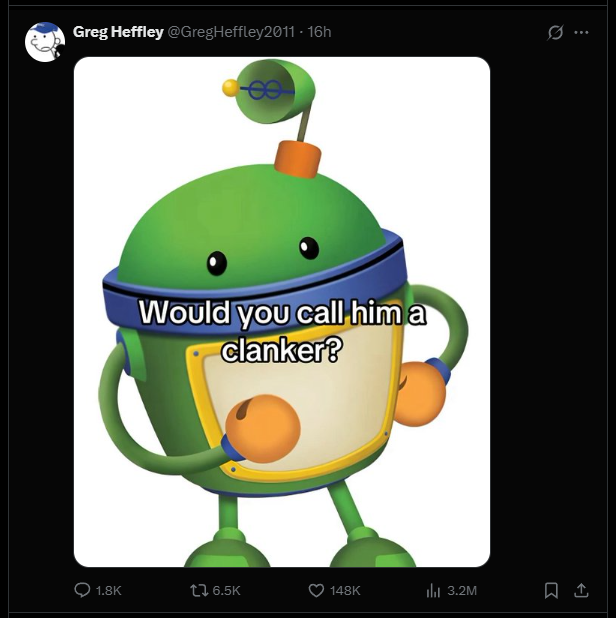Click the Grok explain icon
Screen dimensions: 616x618
(555, 32)
